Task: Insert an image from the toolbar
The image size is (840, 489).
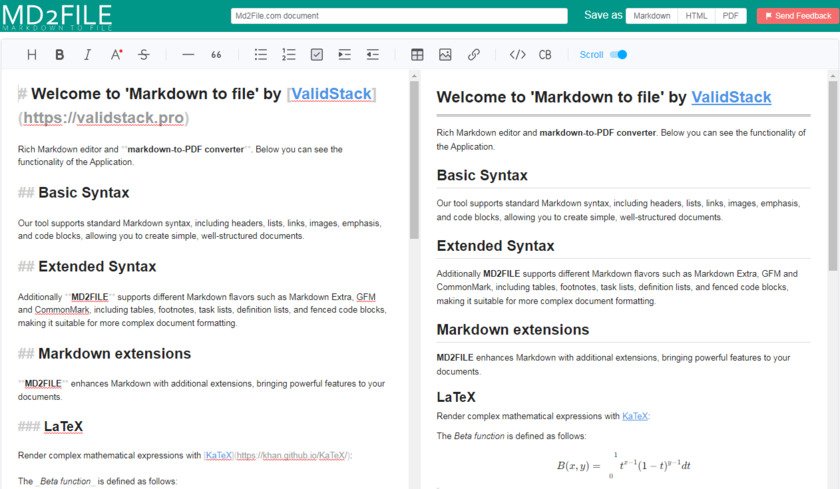Action: tap(445, 55)
